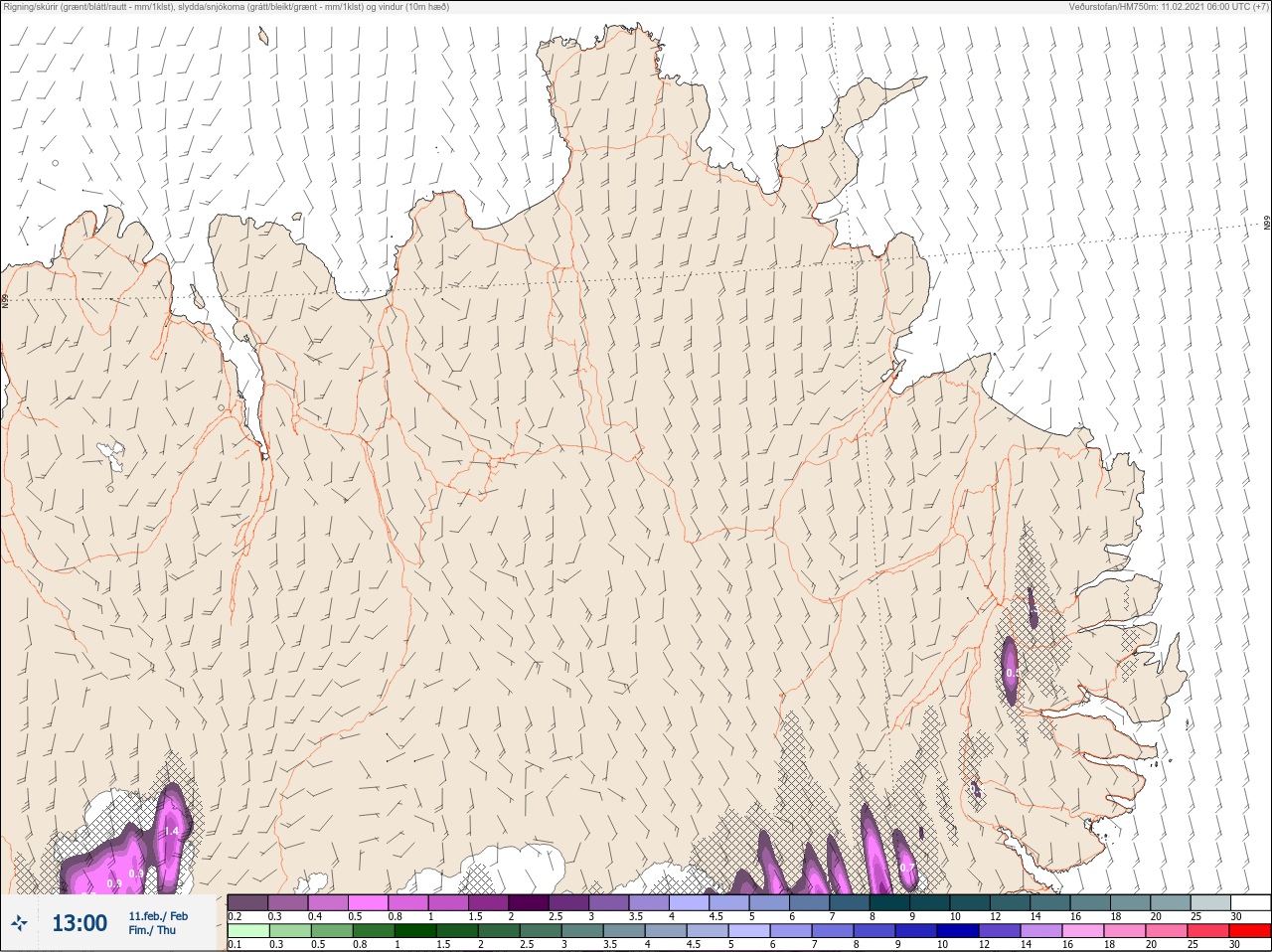Click the 'Fim./ Thu' weekday text
Image resolution: width=1272 pixels, height=952 pixels.
click(x=152, y=930)
